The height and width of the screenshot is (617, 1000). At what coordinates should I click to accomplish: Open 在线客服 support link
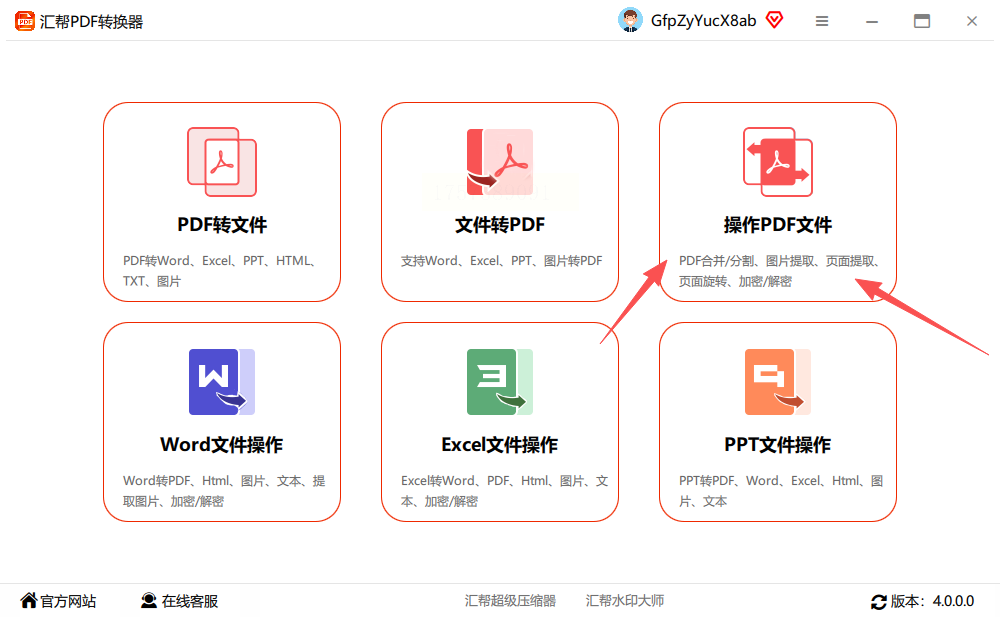click(189, 601)
